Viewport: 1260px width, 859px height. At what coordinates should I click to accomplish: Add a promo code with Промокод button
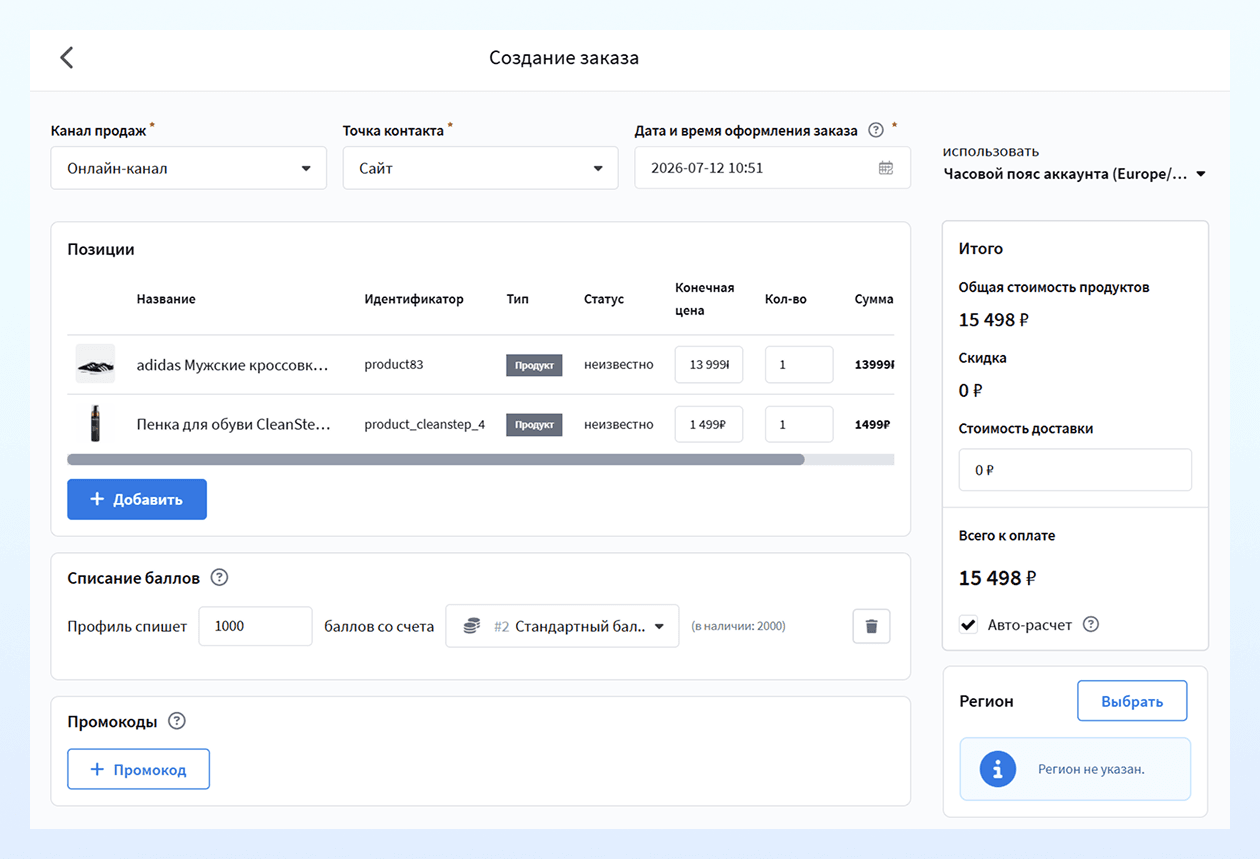(x=139, y=769)
